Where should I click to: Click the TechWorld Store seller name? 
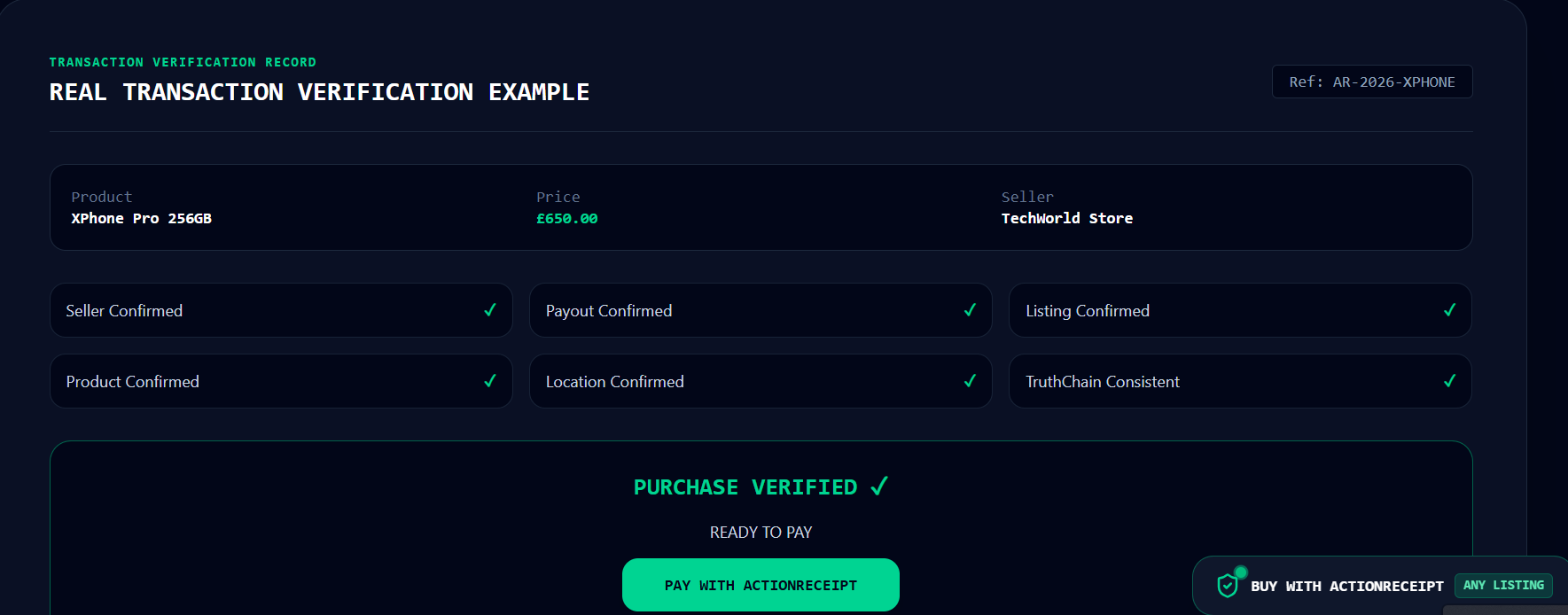(x=1067, y=218)
